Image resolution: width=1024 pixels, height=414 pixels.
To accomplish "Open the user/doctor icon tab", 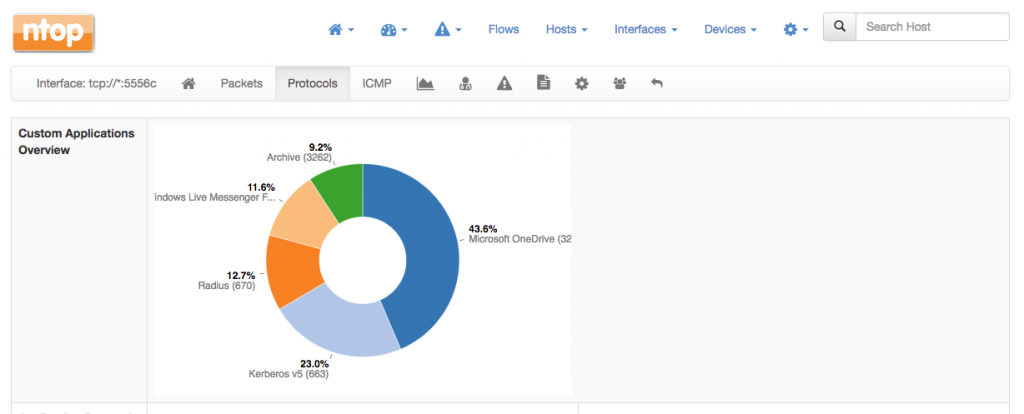I will [x=465, y=84].
